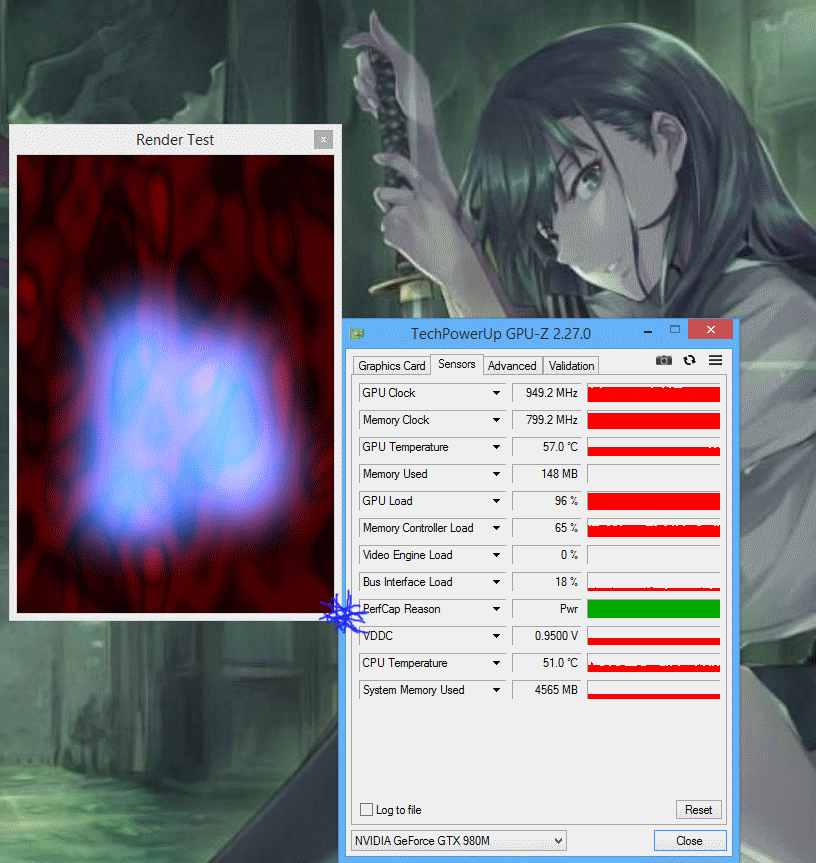Select GPU from NVIDIA GeForce GTX 980M combo
816x863 pixels.
tap(459, 840)
